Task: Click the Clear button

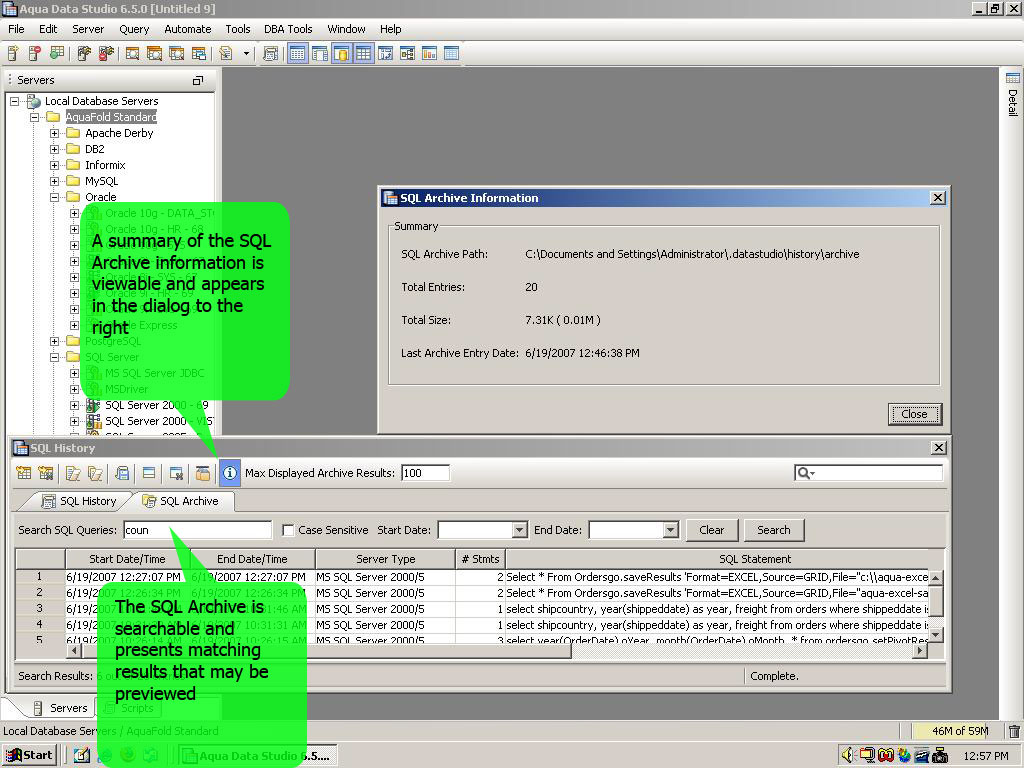Action: pyautogui.click(x=712, y=530)
